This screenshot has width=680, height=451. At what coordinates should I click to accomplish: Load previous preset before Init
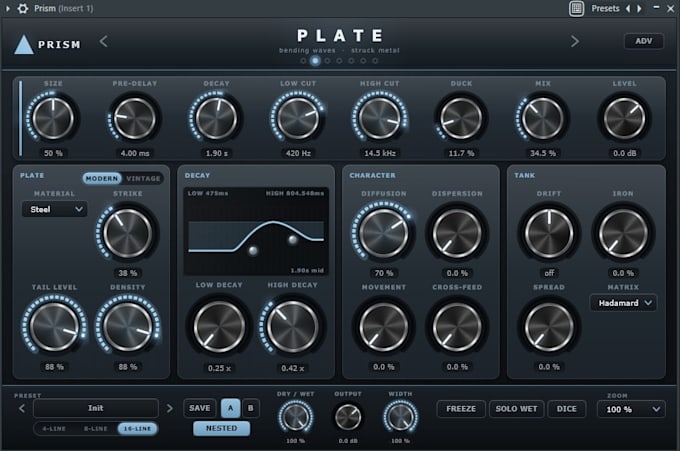[x=22, y=408]
